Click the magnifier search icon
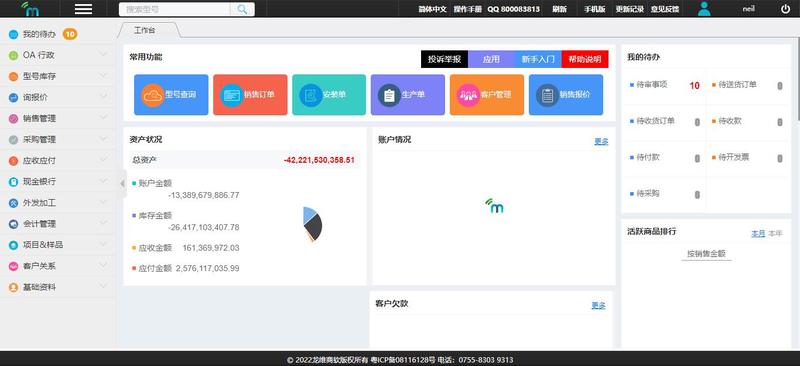Screen dimensions: 800x366 pyautogui.click(x=242, y=9)
